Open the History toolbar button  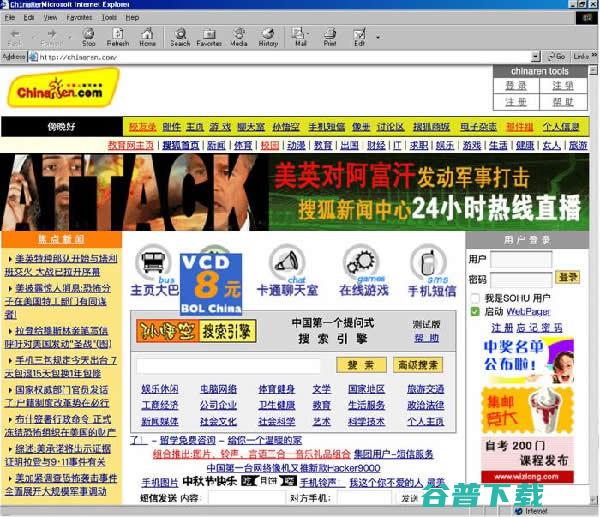(268, 37)
